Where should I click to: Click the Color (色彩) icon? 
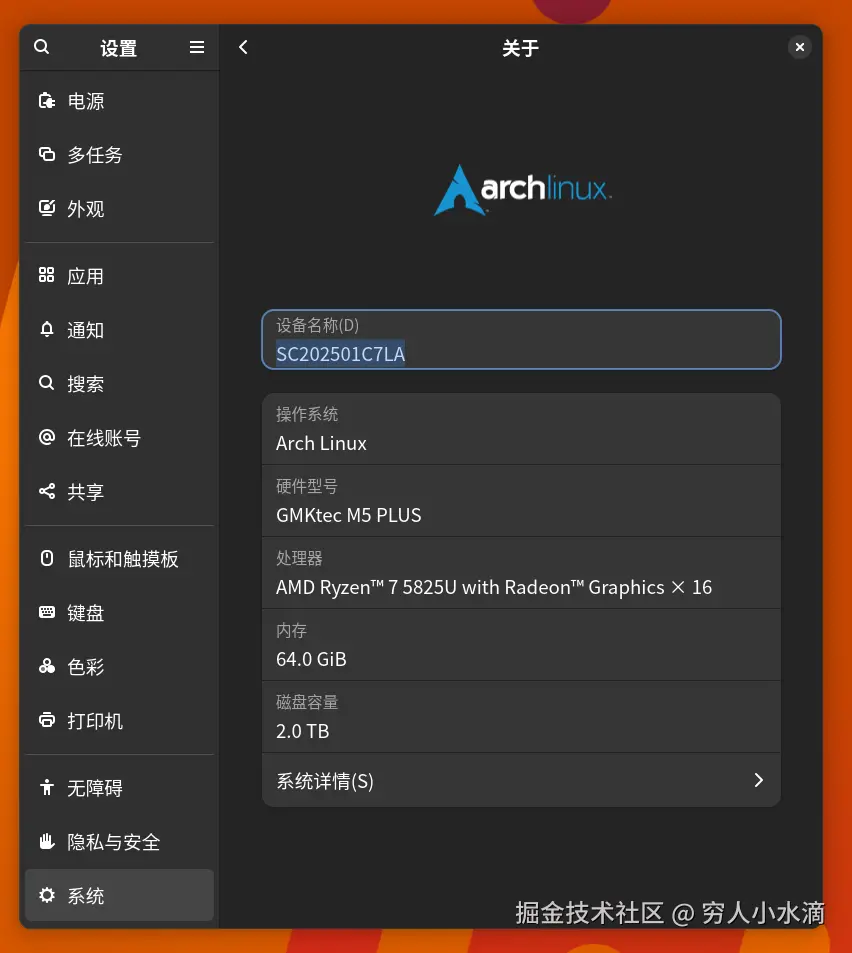pos(47,666)
